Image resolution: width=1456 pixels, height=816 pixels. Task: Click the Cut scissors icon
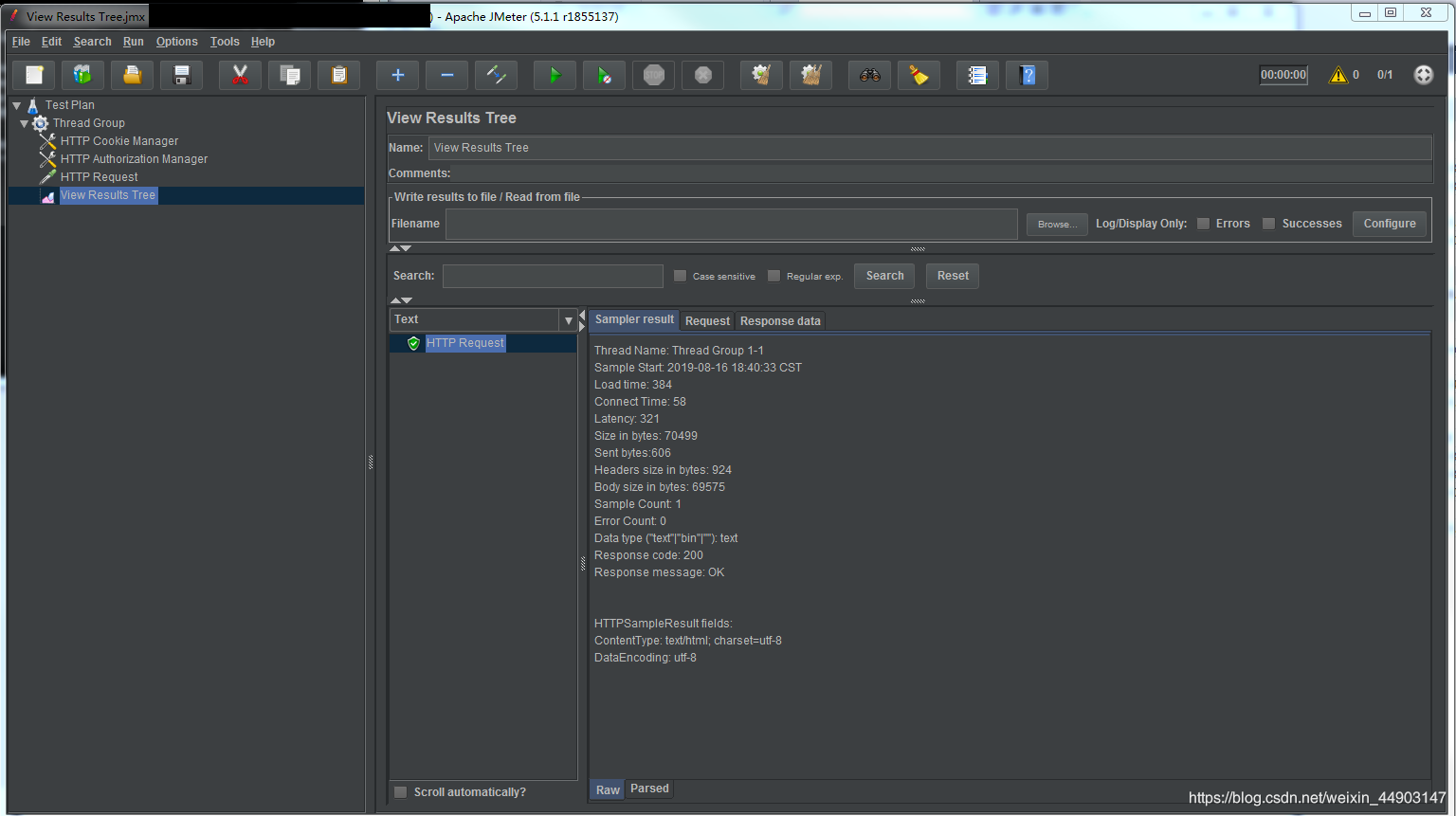pos(241,75)
